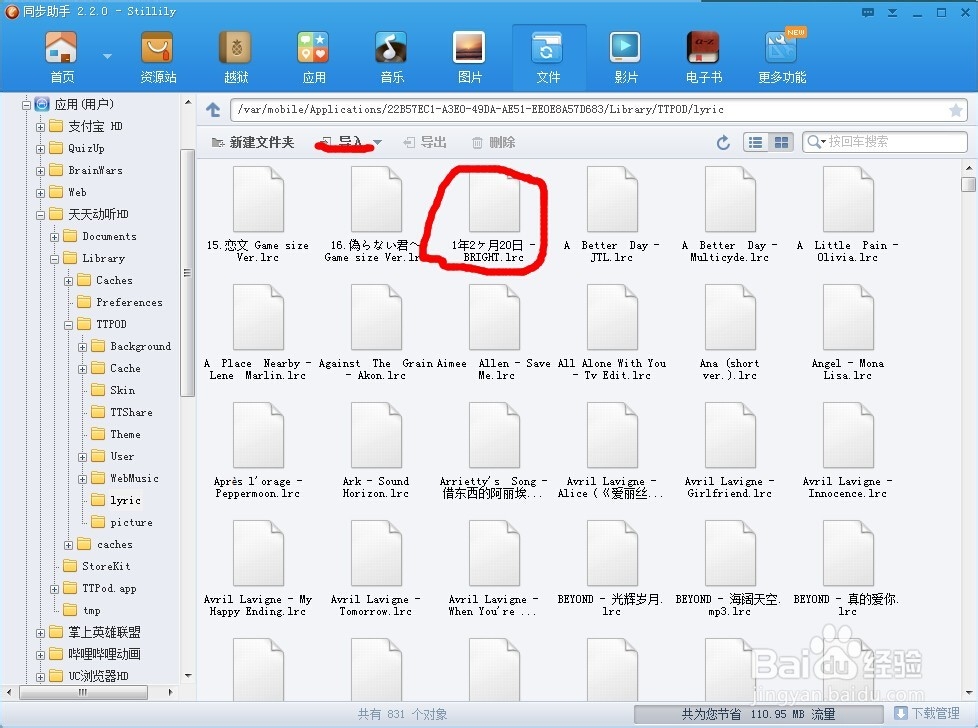Open the 音乐 music section

(392, 57)
